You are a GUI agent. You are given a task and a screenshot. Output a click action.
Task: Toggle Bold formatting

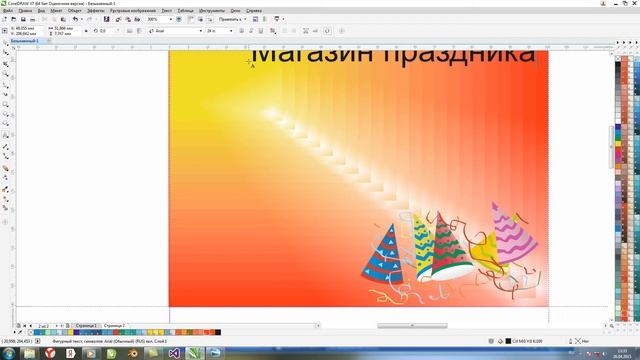point(242,31)
